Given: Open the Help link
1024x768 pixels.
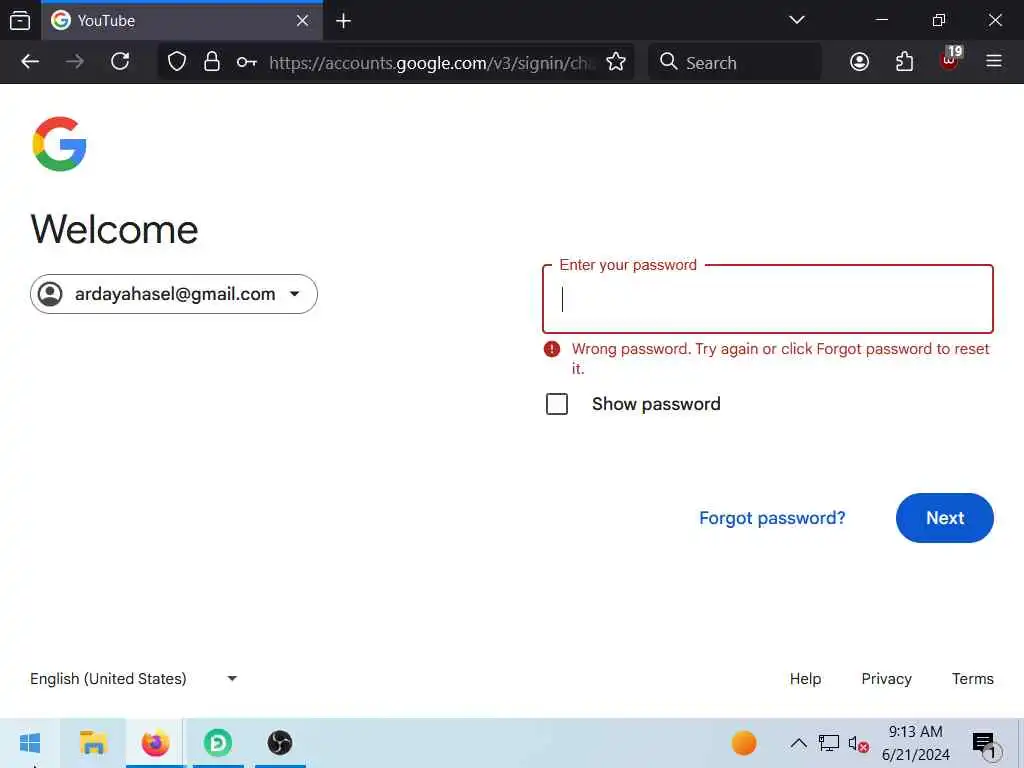Looking at the screenshot, I should coord(805,679).
